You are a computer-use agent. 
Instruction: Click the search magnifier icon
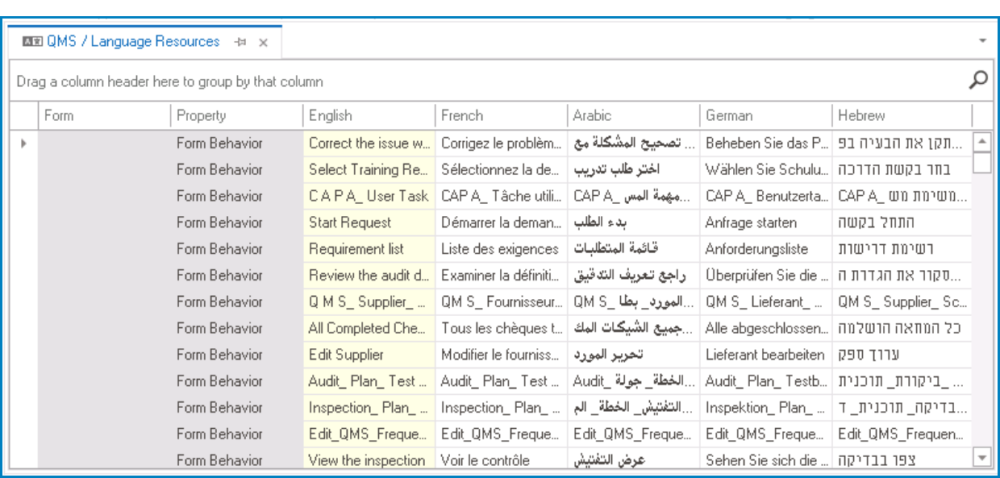coord(979,80)
